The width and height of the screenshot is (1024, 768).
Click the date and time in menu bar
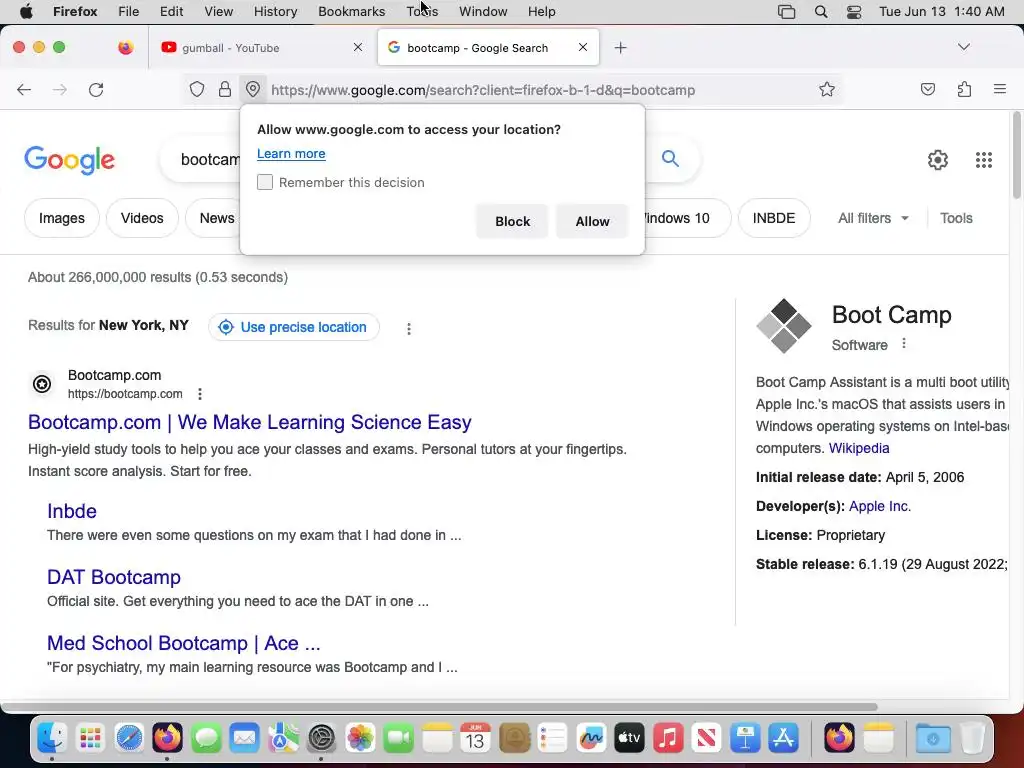[941, 12]
